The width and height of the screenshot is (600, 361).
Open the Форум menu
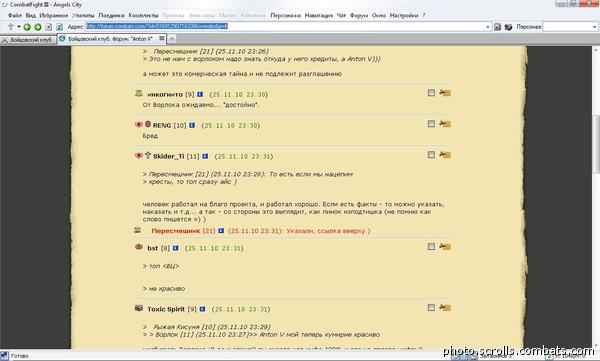(359, 15)
